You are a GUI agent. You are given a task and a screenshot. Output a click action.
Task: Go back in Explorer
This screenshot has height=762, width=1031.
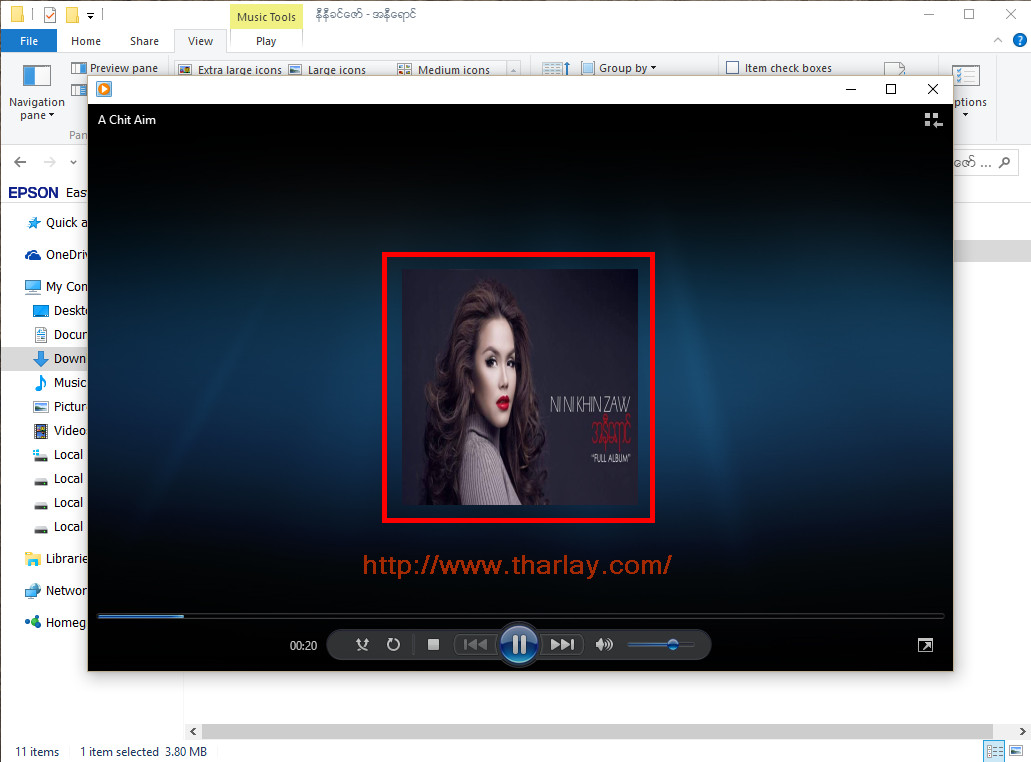pyautogui.click(x=20, y=162)
